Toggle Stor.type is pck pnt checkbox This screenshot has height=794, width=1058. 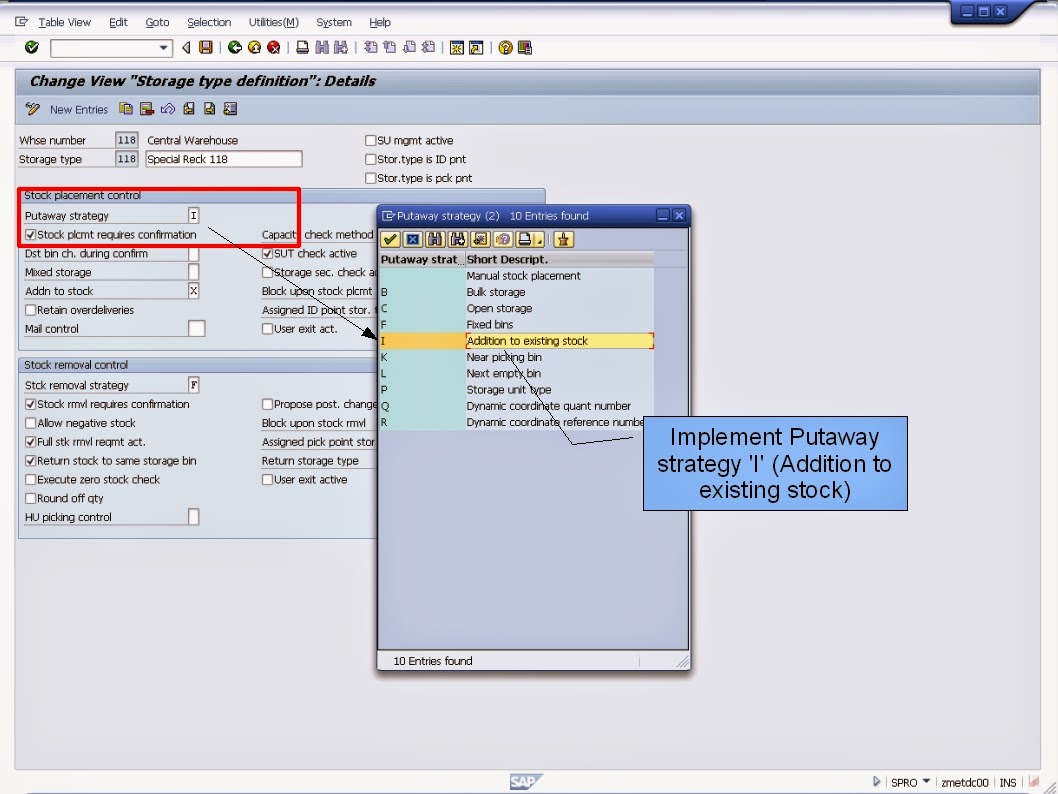370,178
